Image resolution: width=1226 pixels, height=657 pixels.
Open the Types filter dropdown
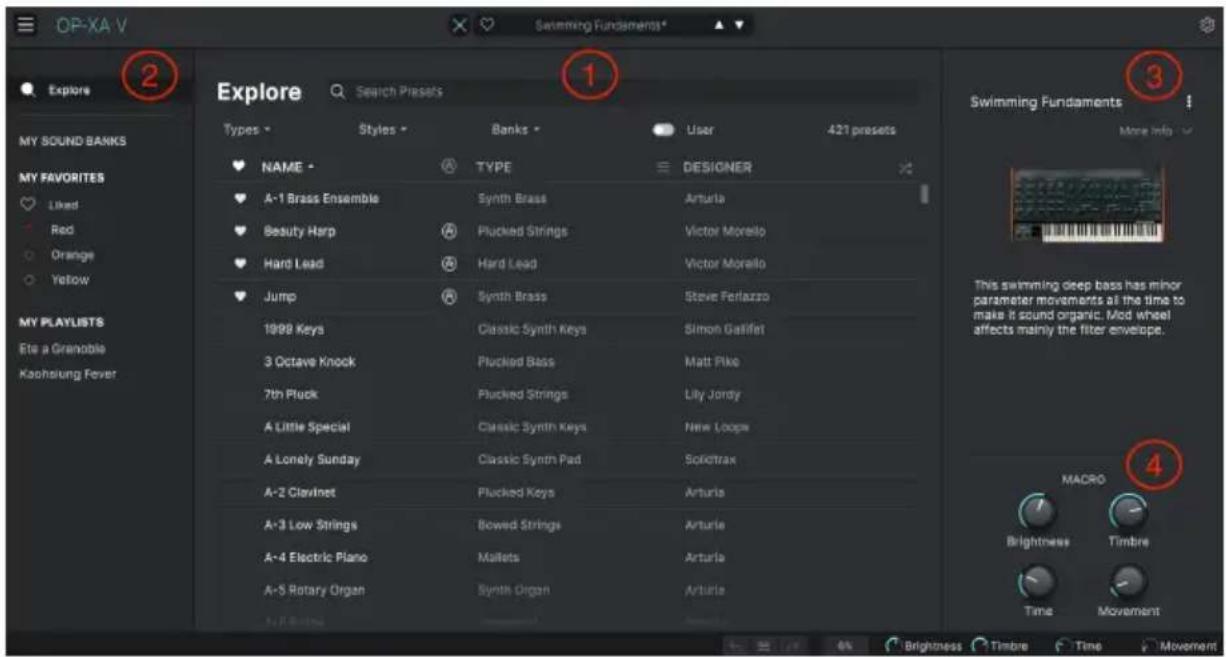coord(247,130)
